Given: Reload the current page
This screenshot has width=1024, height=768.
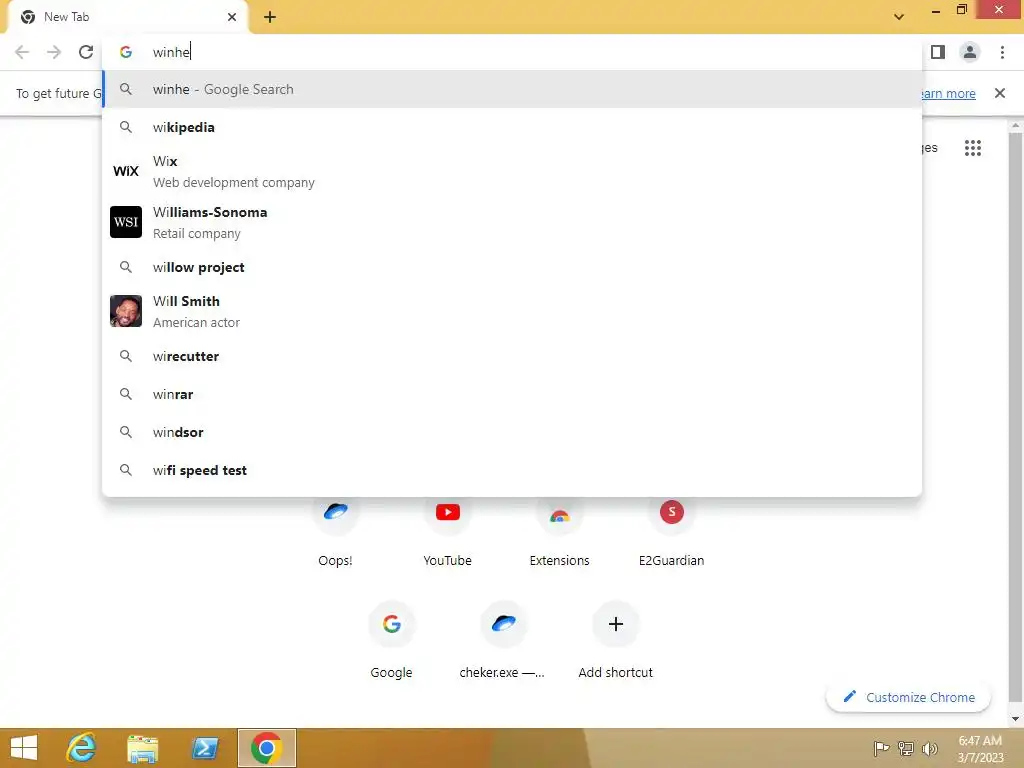Looking at the screenshot, I should (86, 52).
